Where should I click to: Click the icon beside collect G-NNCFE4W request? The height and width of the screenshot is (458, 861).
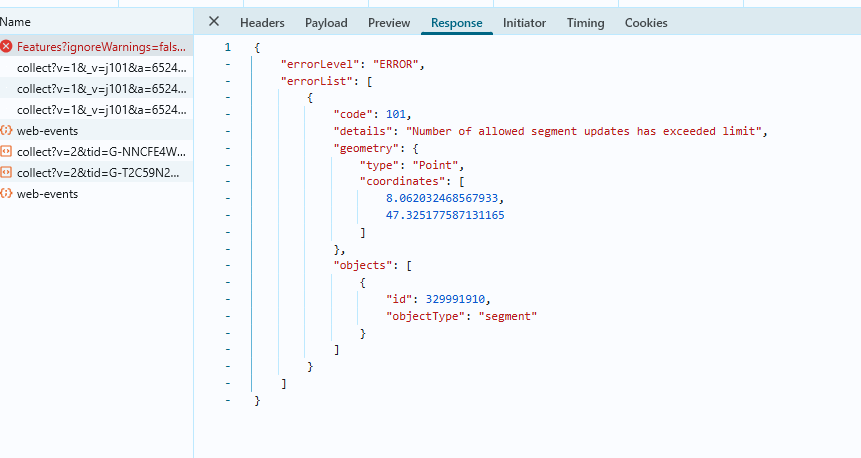tap(7, 152)
